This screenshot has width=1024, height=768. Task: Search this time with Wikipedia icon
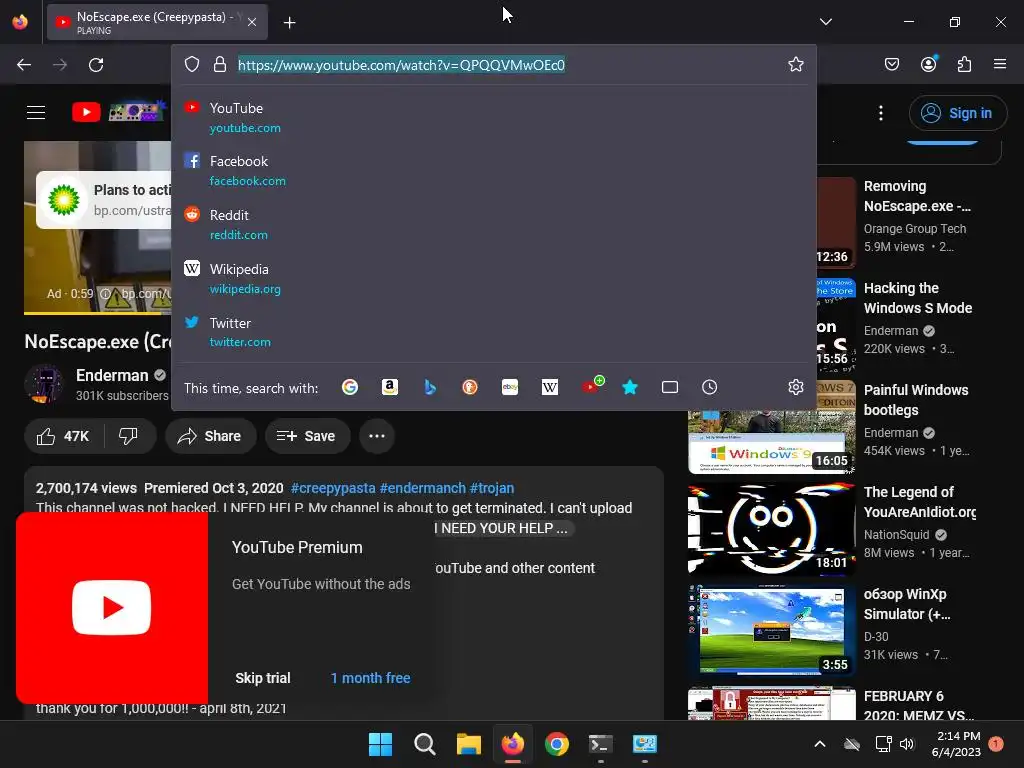click(x=550, y=387)
